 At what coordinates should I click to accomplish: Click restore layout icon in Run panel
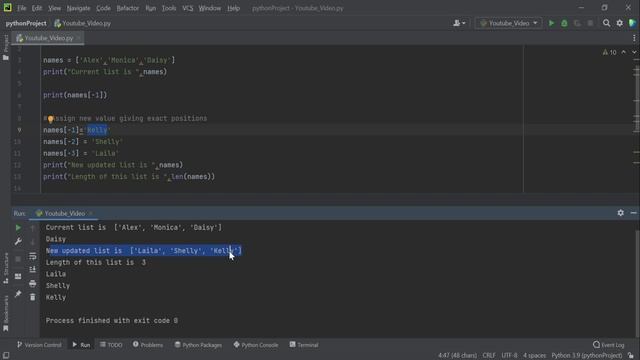click(x=18, y=276)
